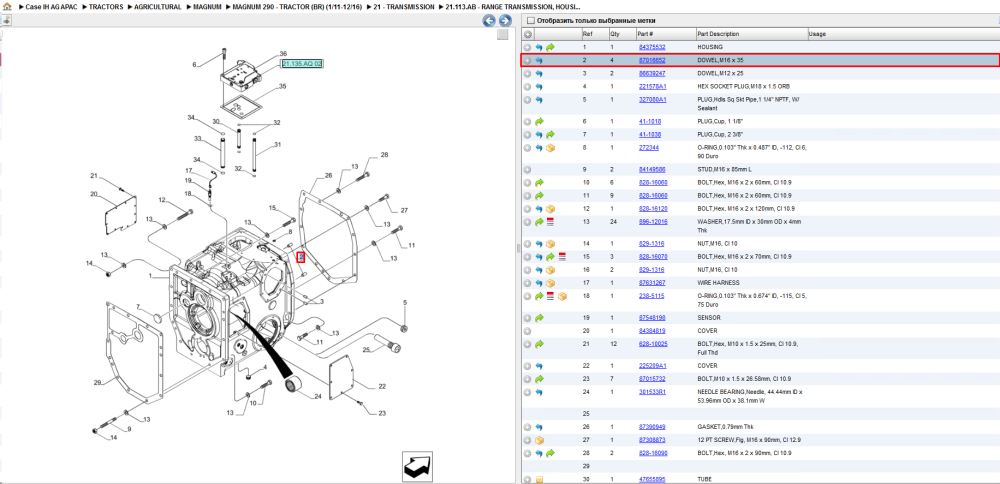Viewport: 1000px width, 484px height.
Task: Click blue arrow icon on HEX SOCKET PLUG row
Action: [x=539, y=86]
